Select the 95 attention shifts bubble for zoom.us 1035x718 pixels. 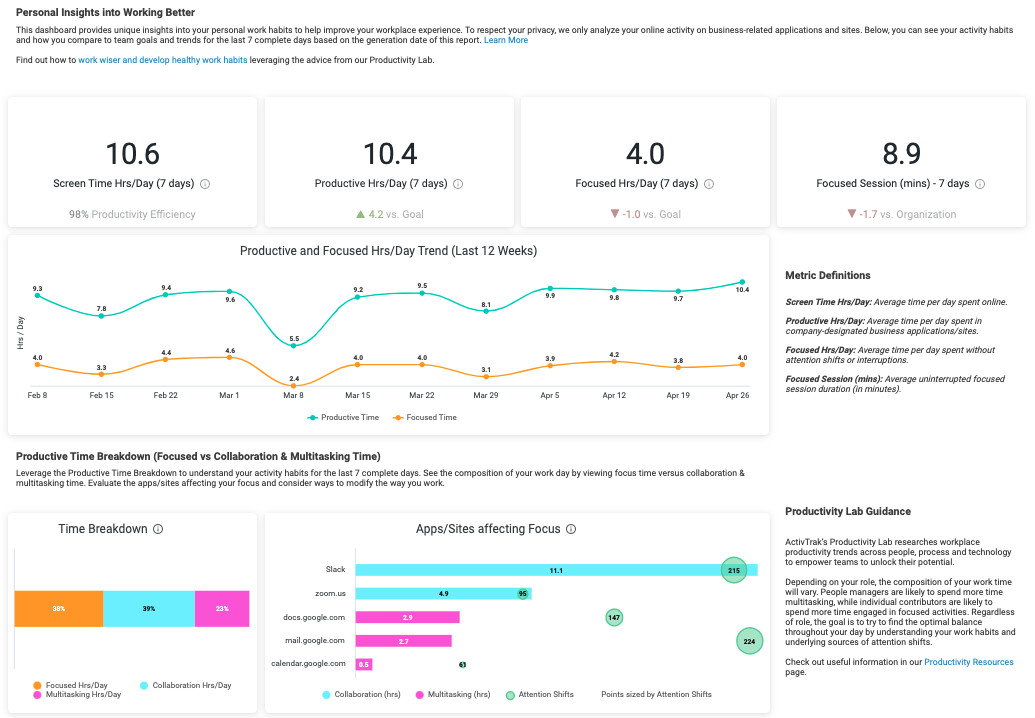tap(523, 594)
